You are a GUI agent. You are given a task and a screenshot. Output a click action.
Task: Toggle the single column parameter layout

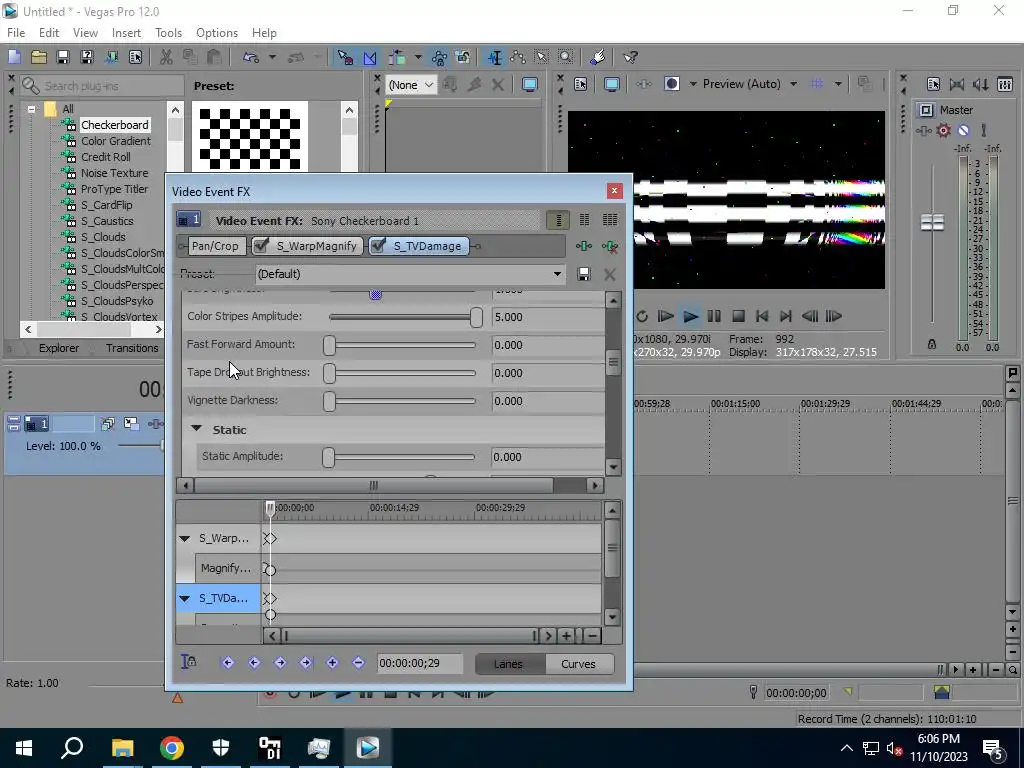[x=558, y=220]
